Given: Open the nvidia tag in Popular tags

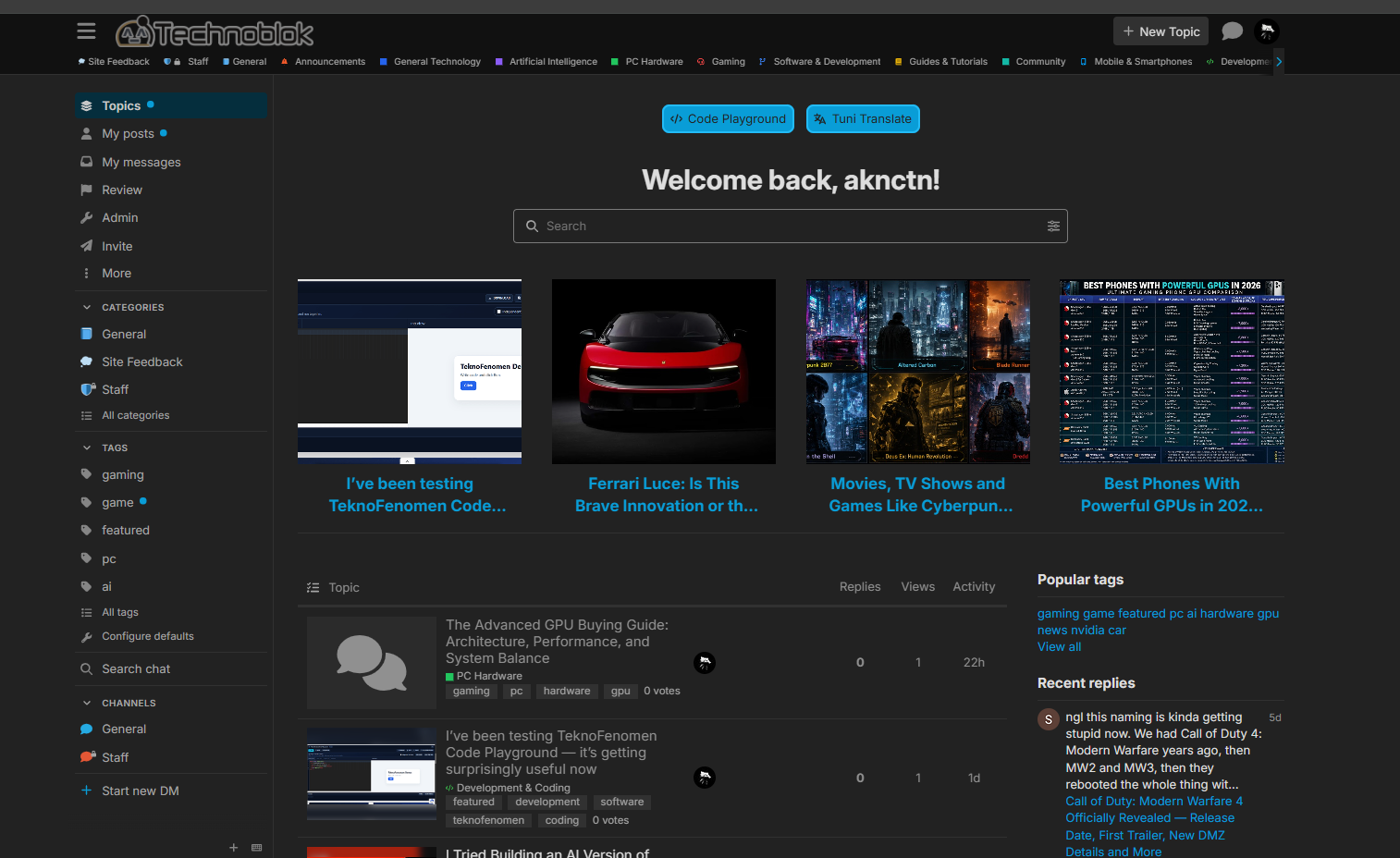Looking at the screenshot, I should (x=1087, y=631).
